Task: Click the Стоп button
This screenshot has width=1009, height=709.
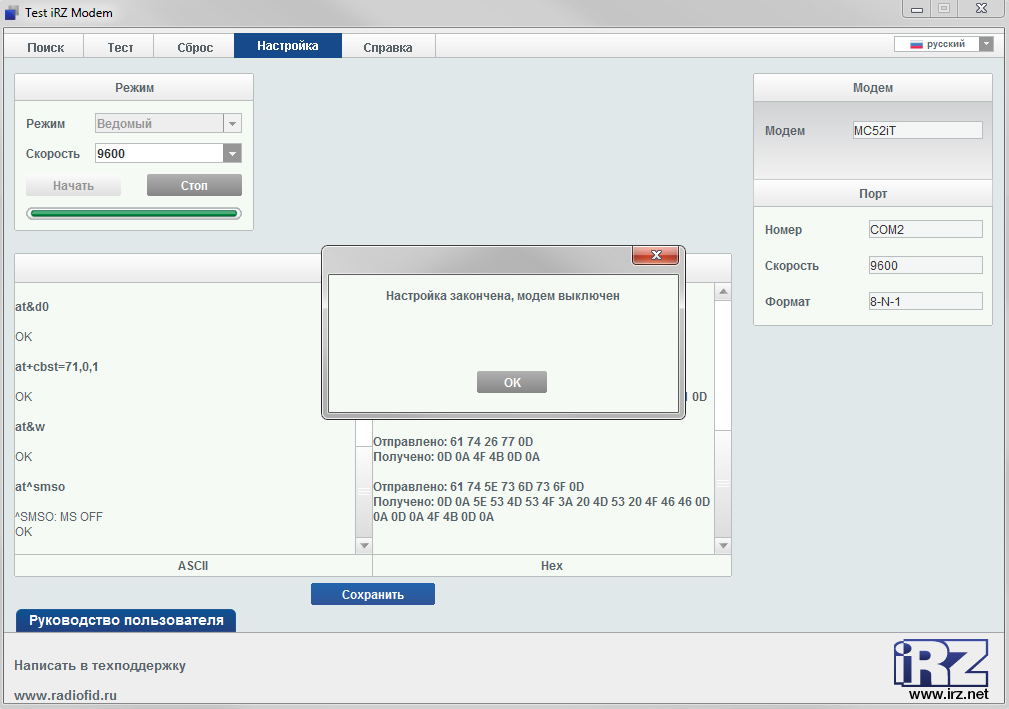Action: 194,186
